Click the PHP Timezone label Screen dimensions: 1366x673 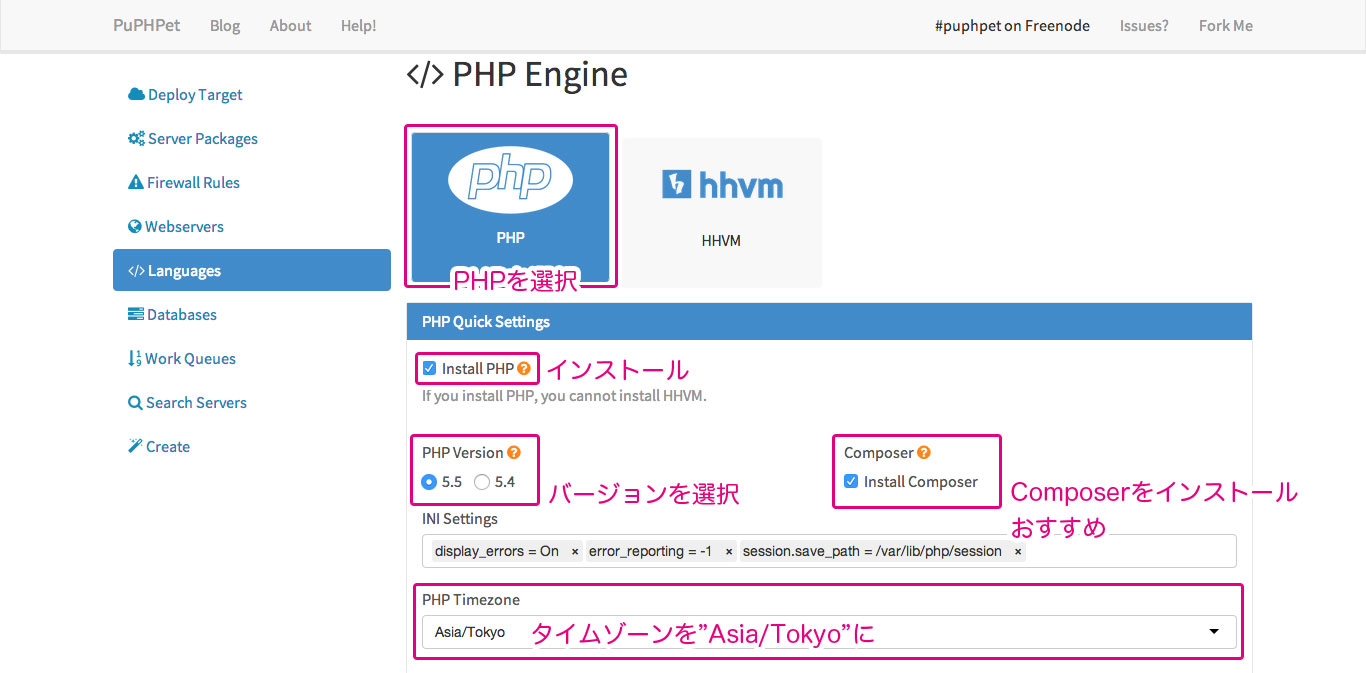[471, 600]
